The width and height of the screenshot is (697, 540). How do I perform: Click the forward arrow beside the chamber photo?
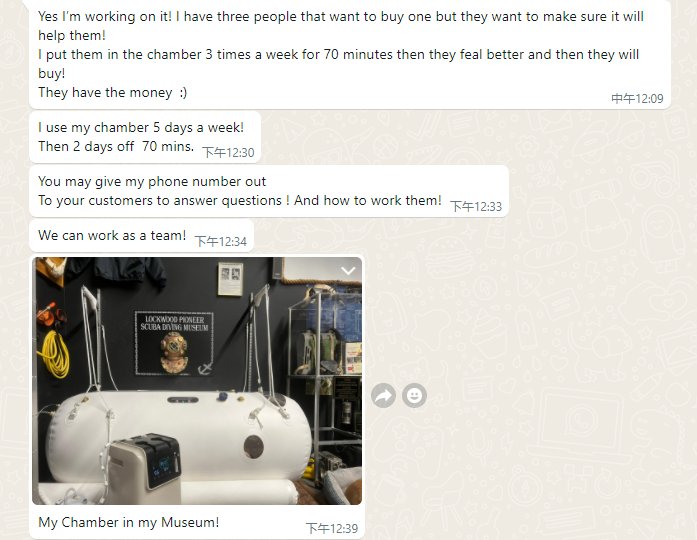(x=383, y=395)
